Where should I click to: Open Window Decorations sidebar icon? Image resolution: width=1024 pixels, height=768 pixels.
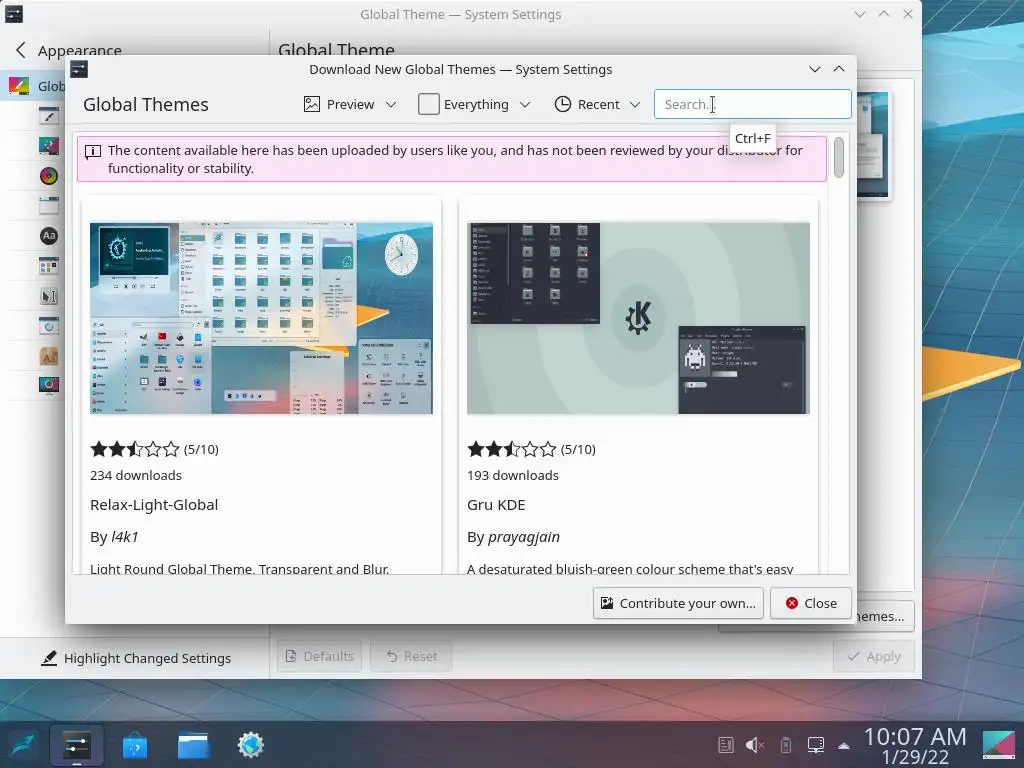point(49,206)
